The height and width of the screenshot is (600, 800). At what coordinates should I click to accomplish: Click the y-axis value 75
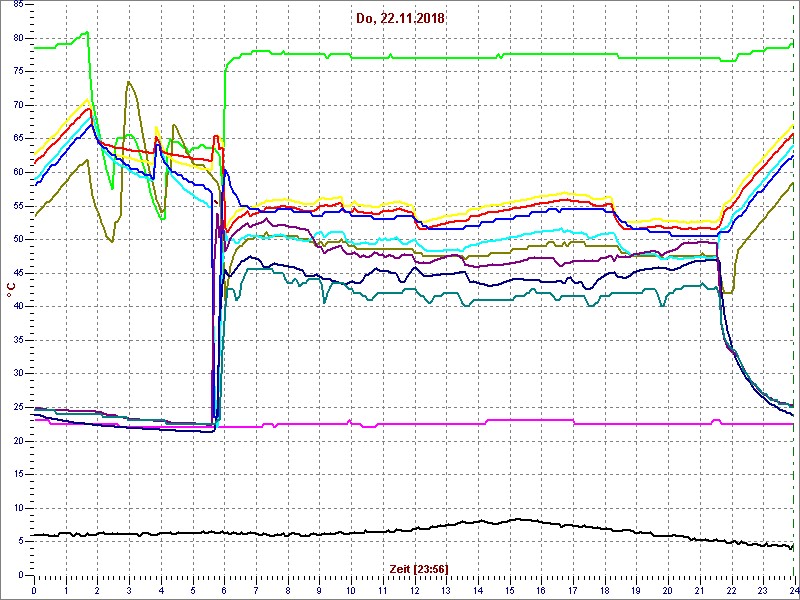click(17, 72)
